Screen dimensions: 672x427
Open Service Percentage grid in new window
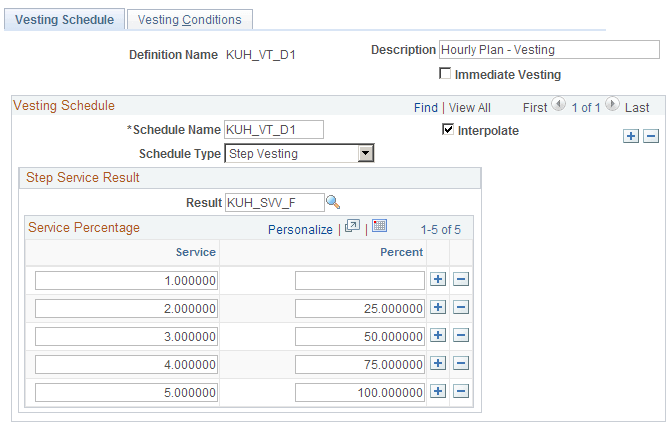pyautogui.click(x=352, y=226)
